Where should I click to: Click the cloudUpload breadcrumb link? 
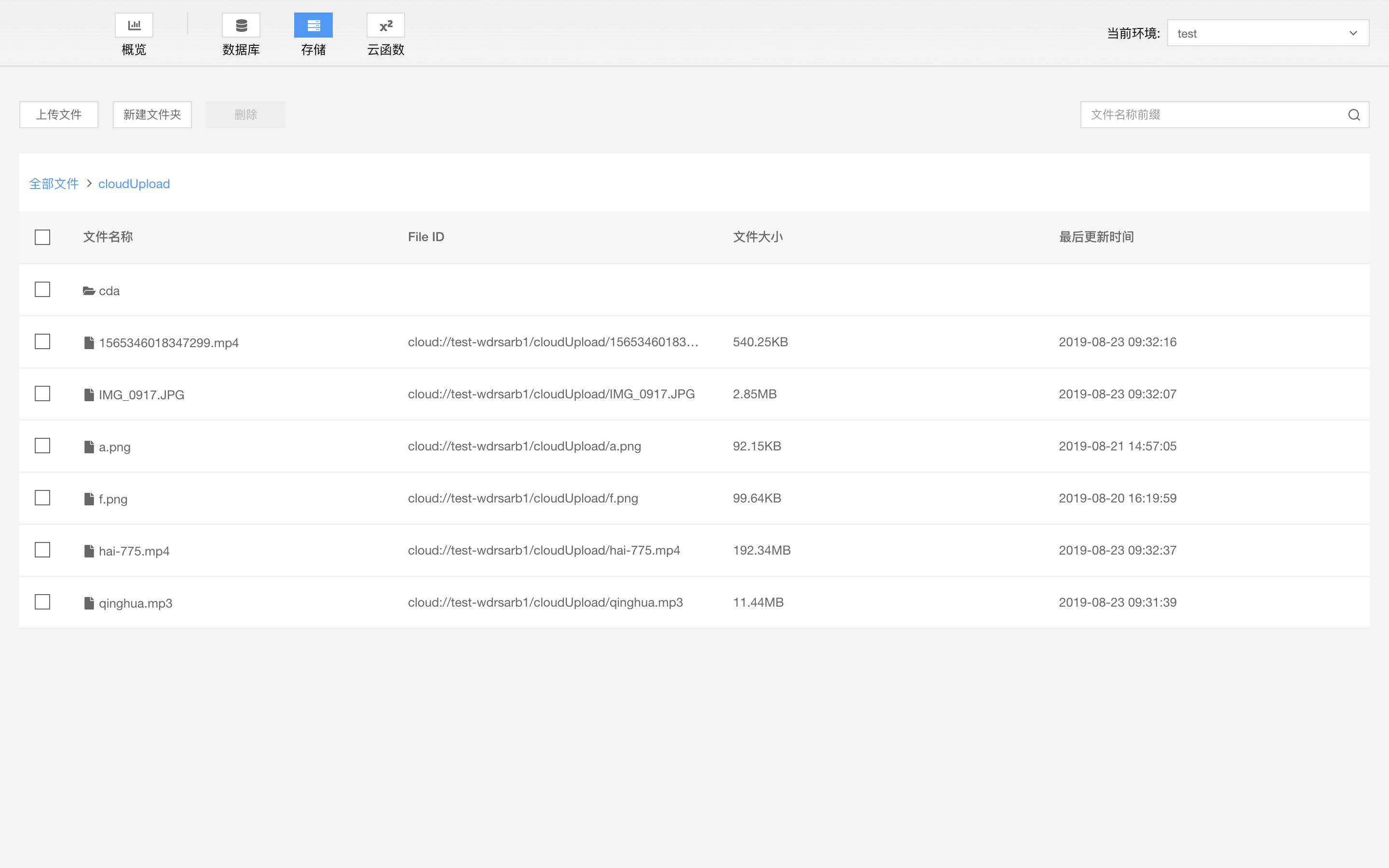[x=134, y=184]
